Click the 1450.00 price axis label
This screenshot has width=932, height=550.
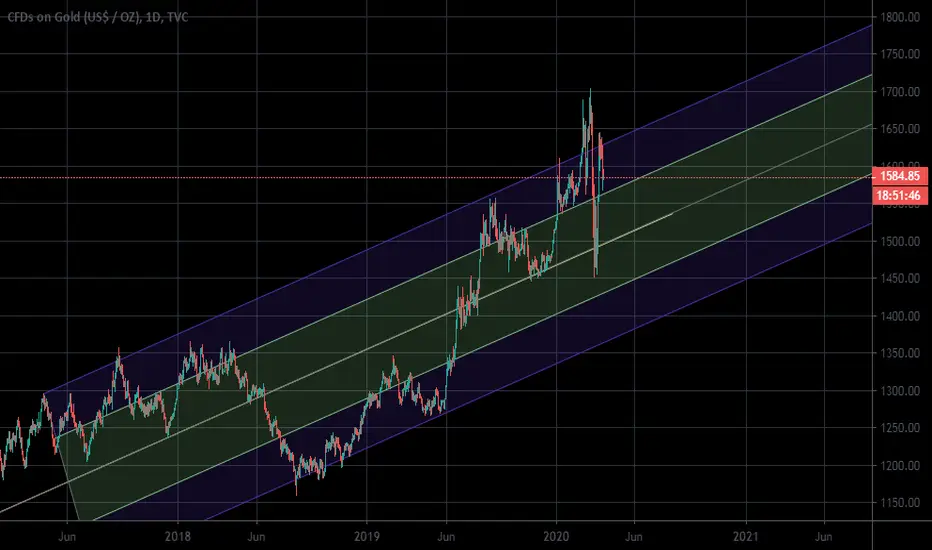point(899,278)
